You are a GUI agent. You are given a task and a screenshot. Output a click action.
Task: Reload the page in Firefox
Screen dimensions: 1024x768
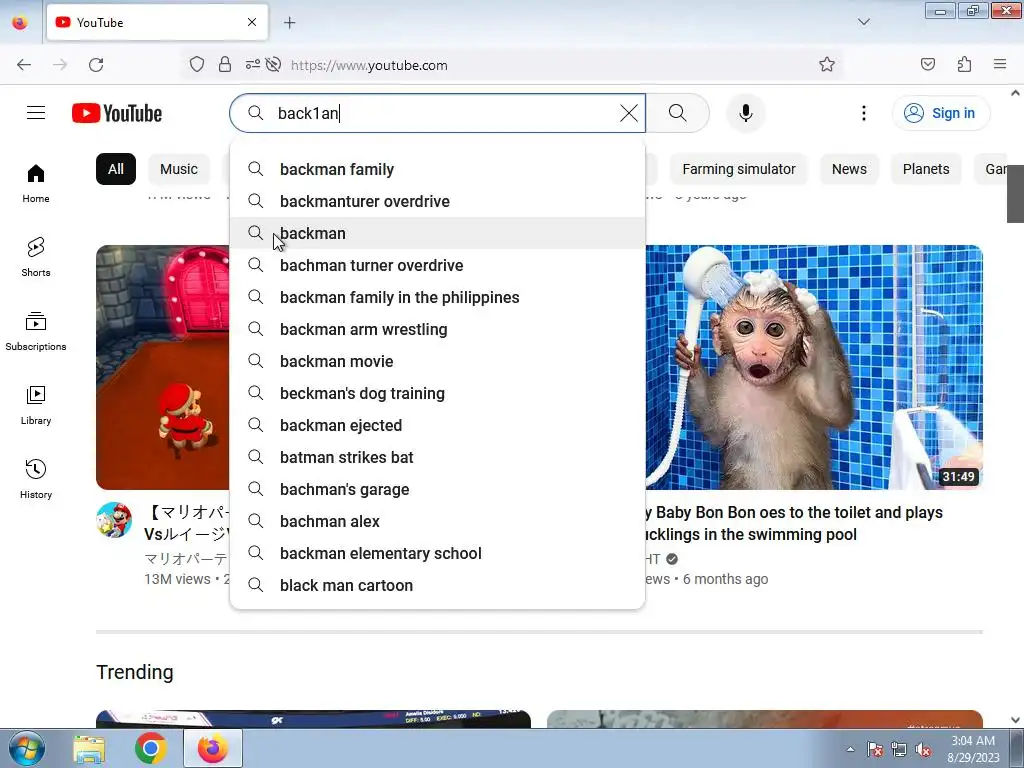[x=96, y=65]
